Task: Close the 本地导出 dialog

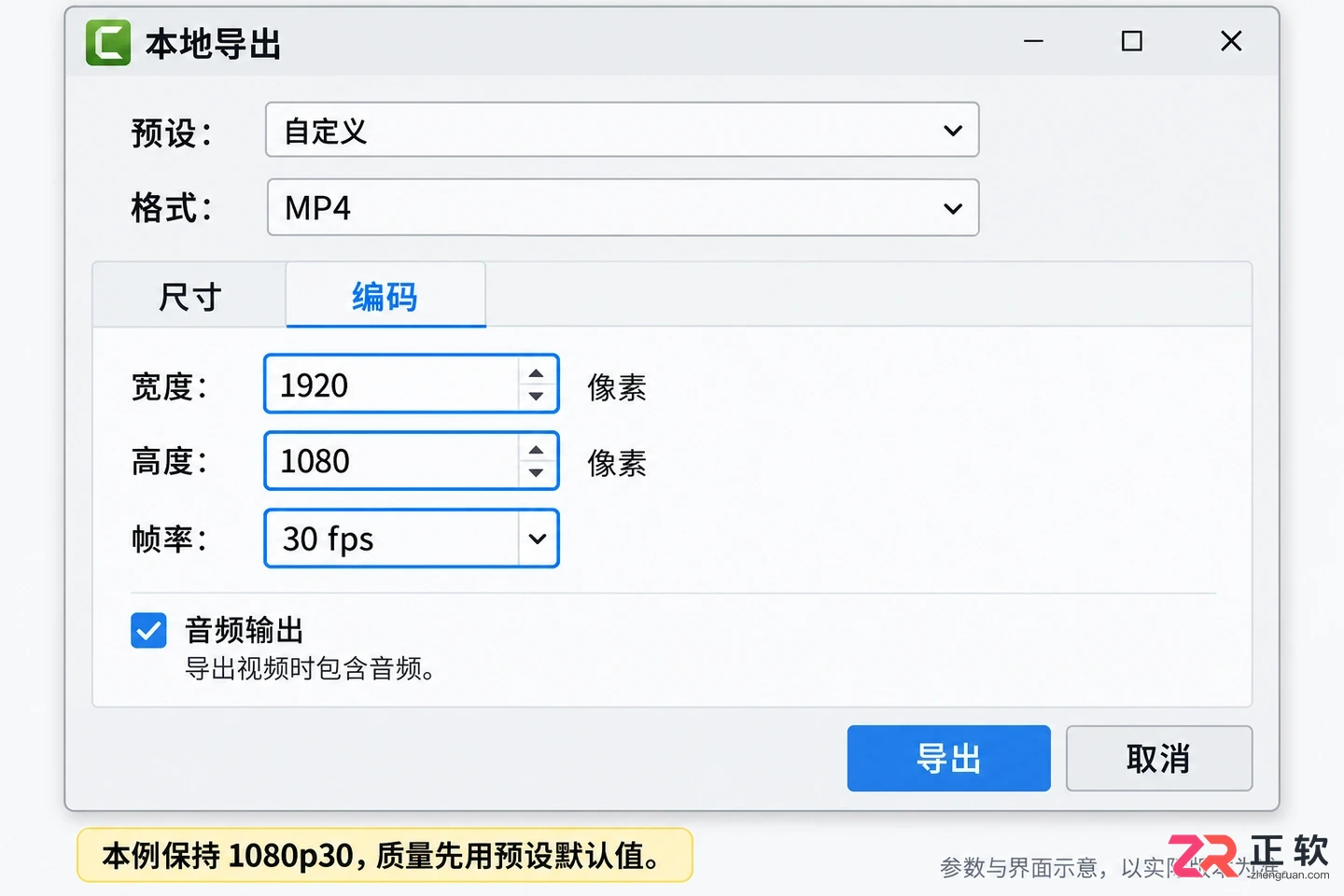Action: [1231, 41]
